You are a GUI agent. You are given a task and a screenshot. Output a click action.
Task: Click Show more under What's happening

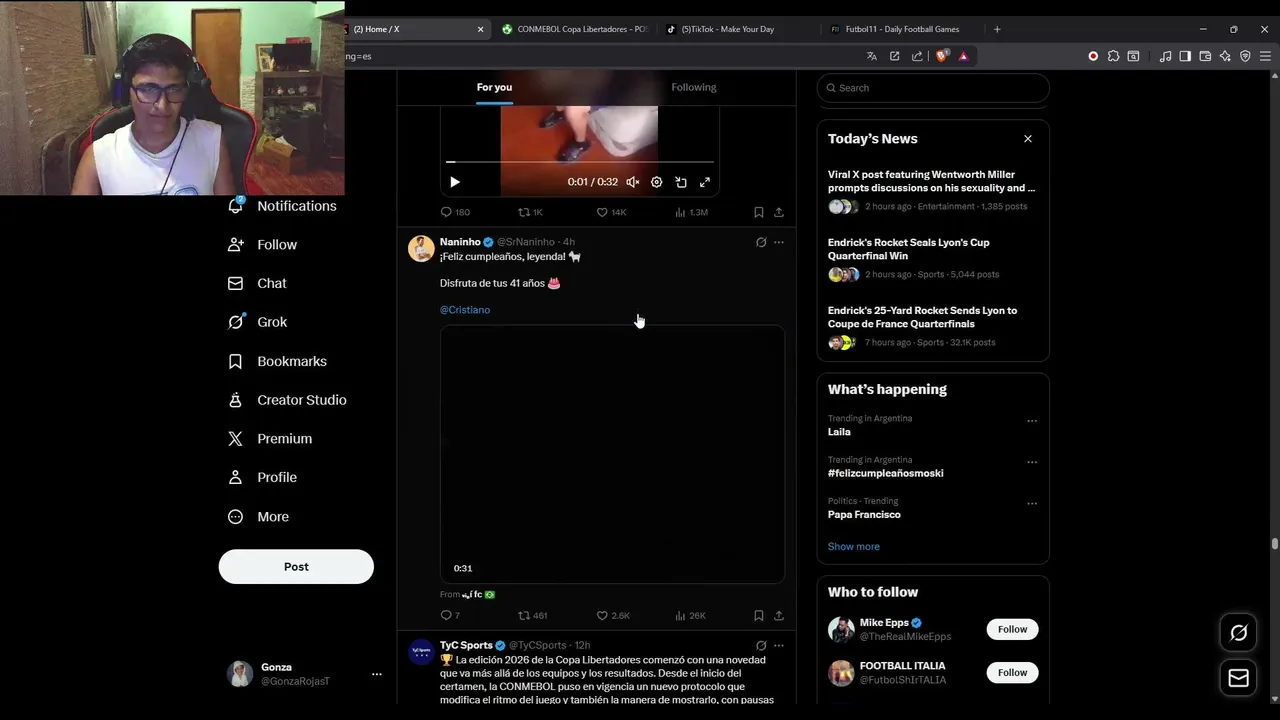pyautogui.click(x=854, y=547)
